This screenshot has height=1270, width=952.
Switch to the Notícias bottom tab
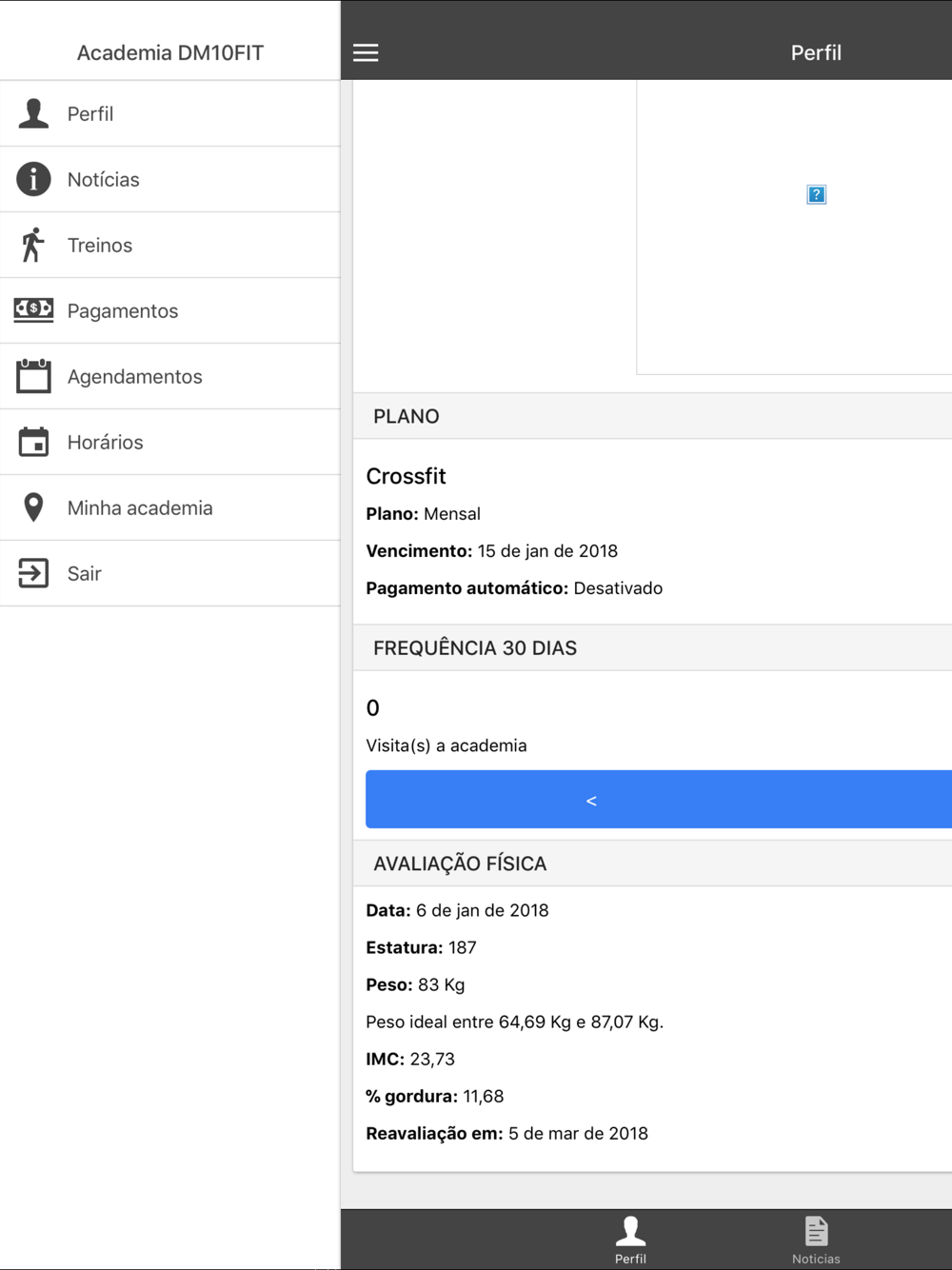coord(816,1239)
